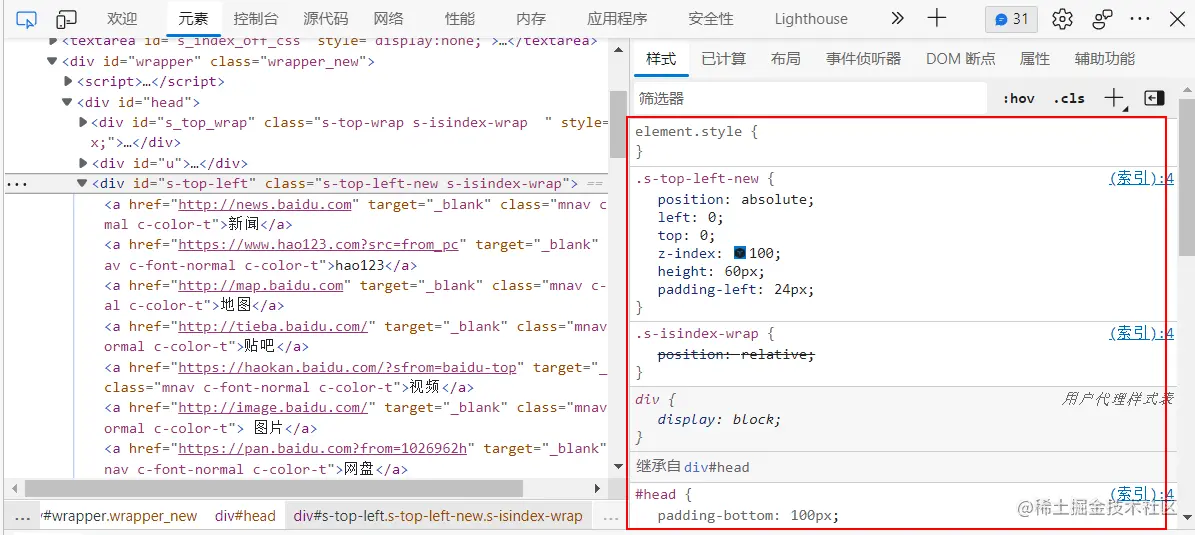Viewport: 1195px width, 535px height.
Task: Open the 属性 sub-tab
Action: (1035, 59)
